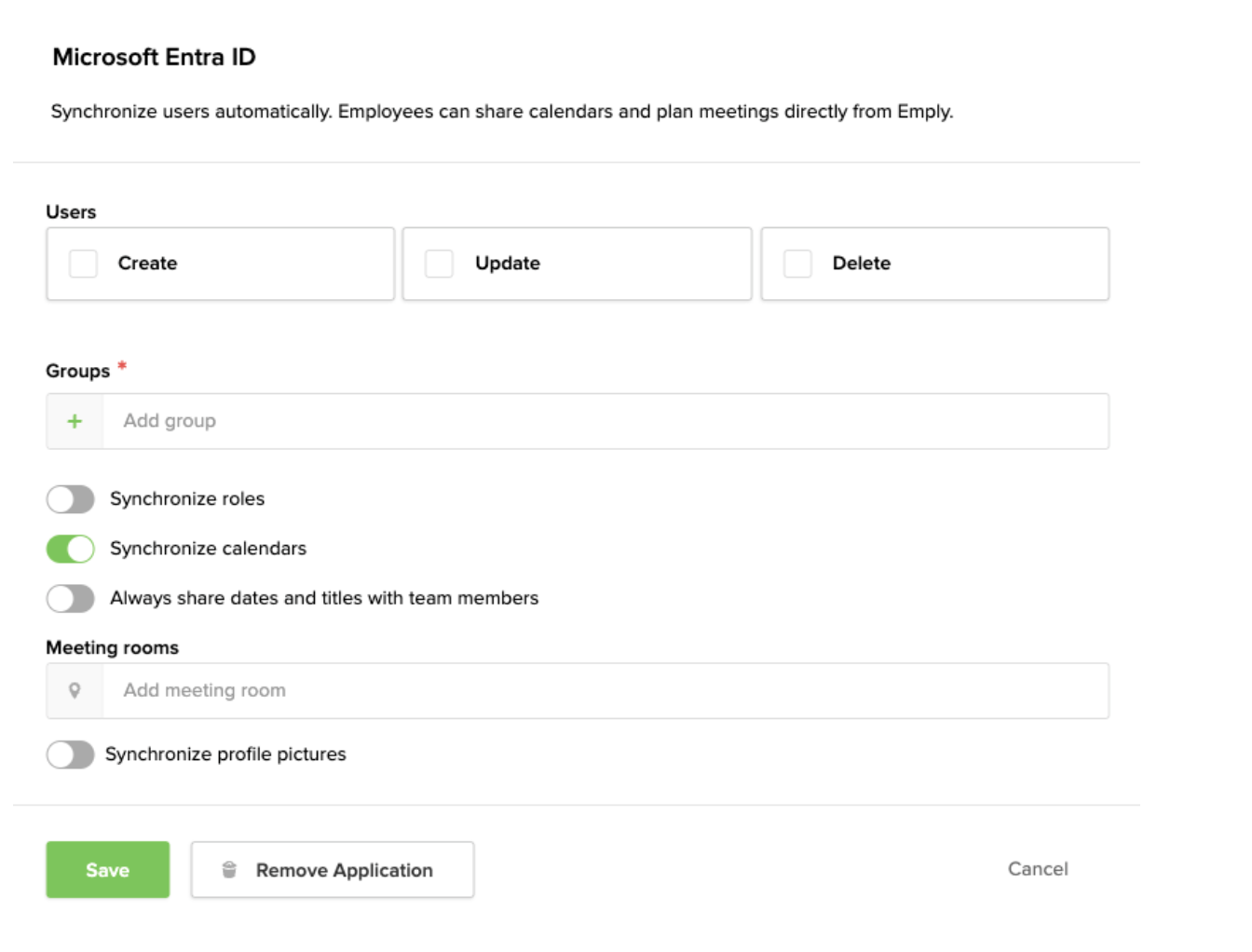Tick the Update users checkbox
Image resolution: width=1252 pixels, height=952 pixels.
(x=439, y=264)
